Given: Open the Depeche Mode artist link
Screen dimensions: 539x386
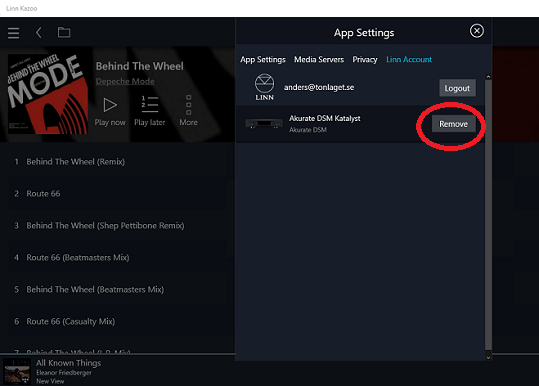Looking at the screenshot, I should (x=125, y=81).
